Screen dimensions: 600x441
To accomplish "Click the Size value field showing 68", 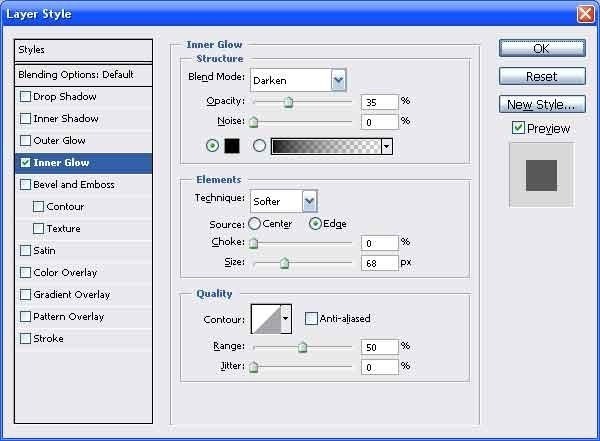I will [380, 263].
